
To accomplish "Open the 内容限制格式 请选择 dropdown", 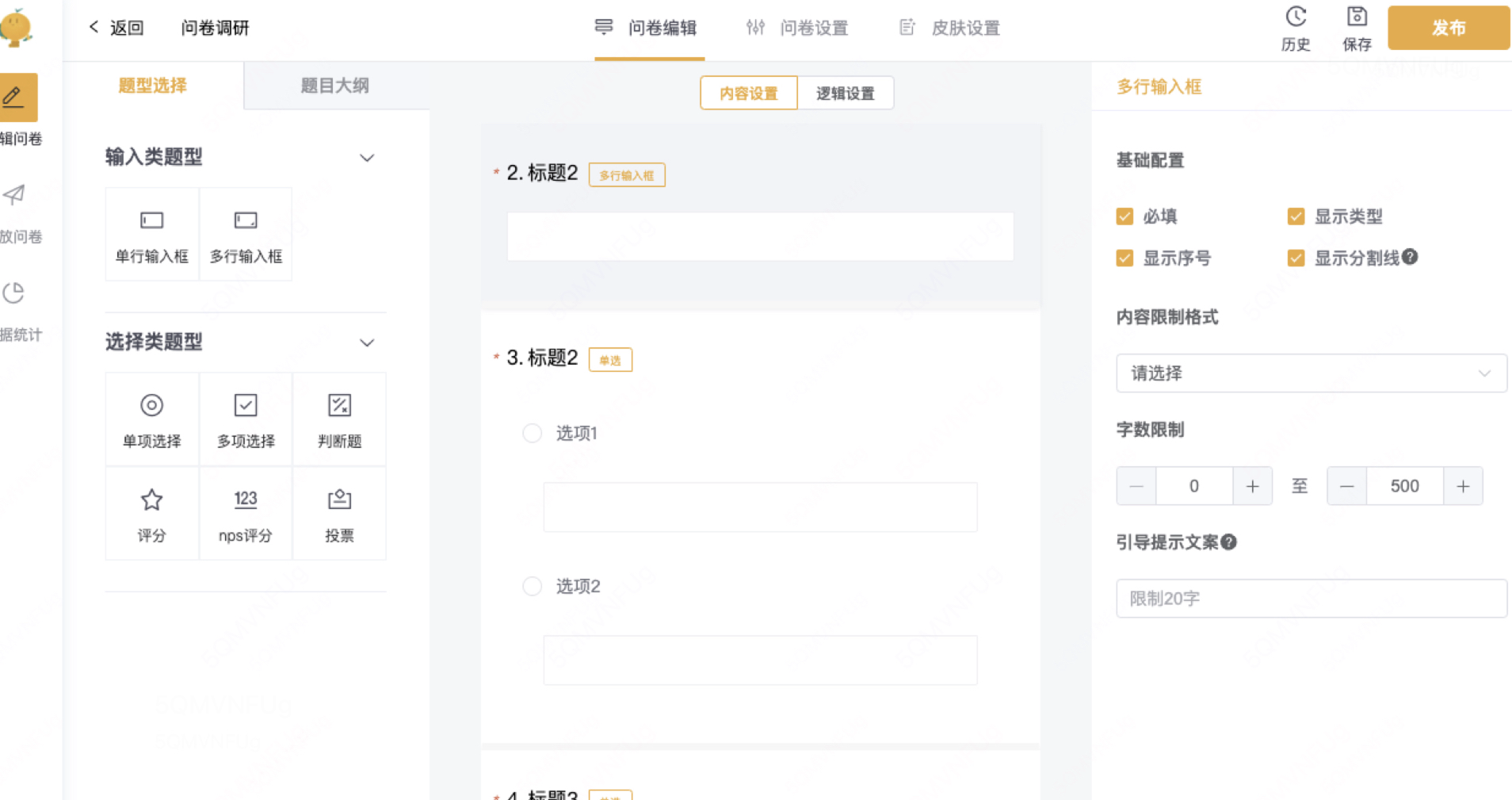I will click(x=1312, y=373).
